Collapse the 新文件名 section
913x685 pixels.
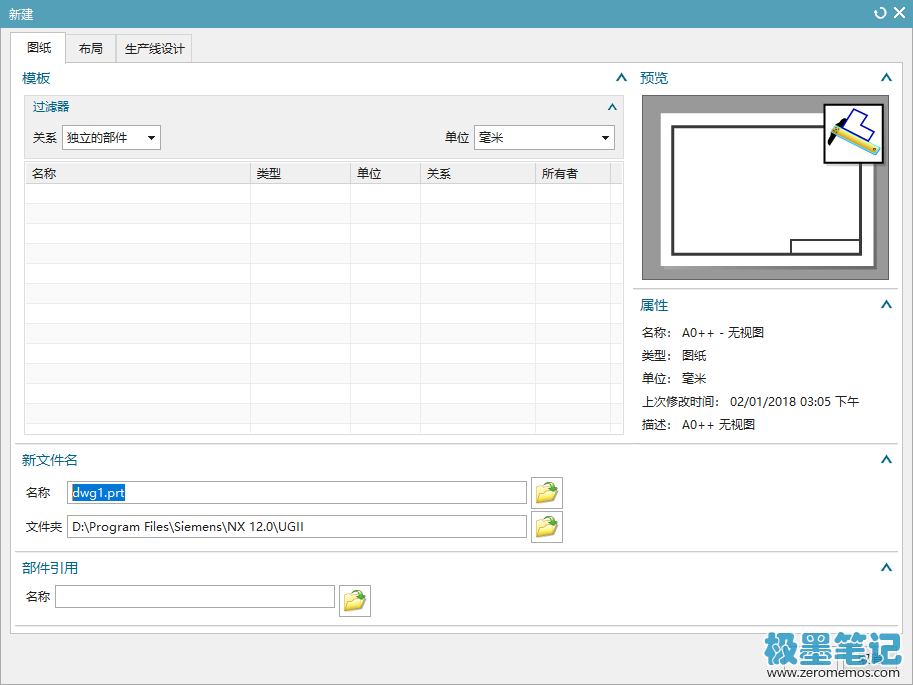coord(885,460)
